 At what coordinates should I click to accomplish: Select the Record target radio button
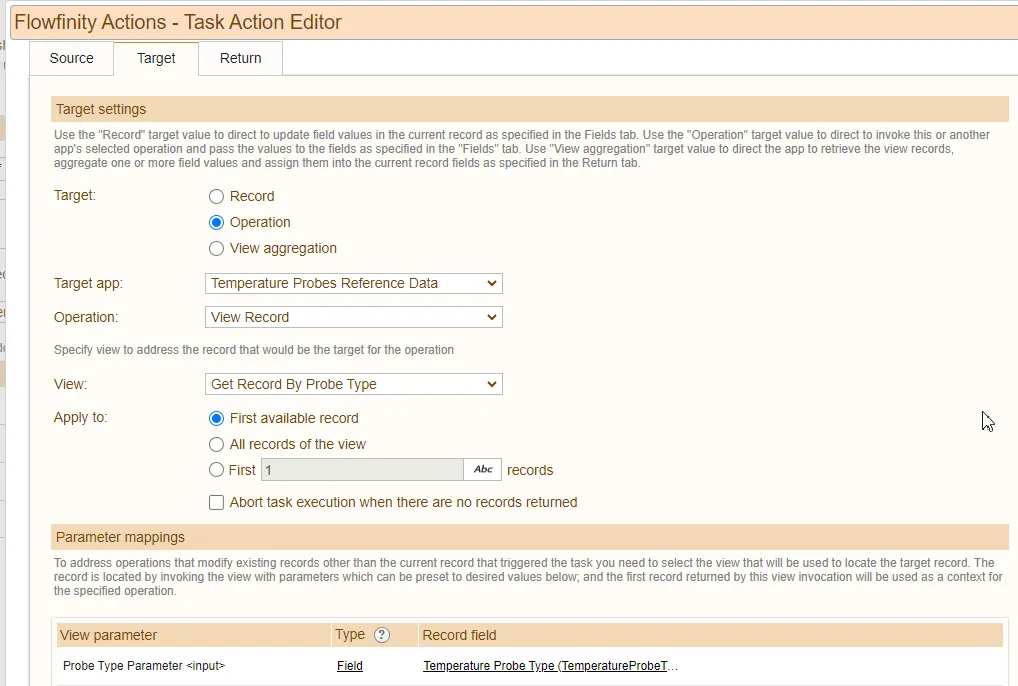click(216, 197)
